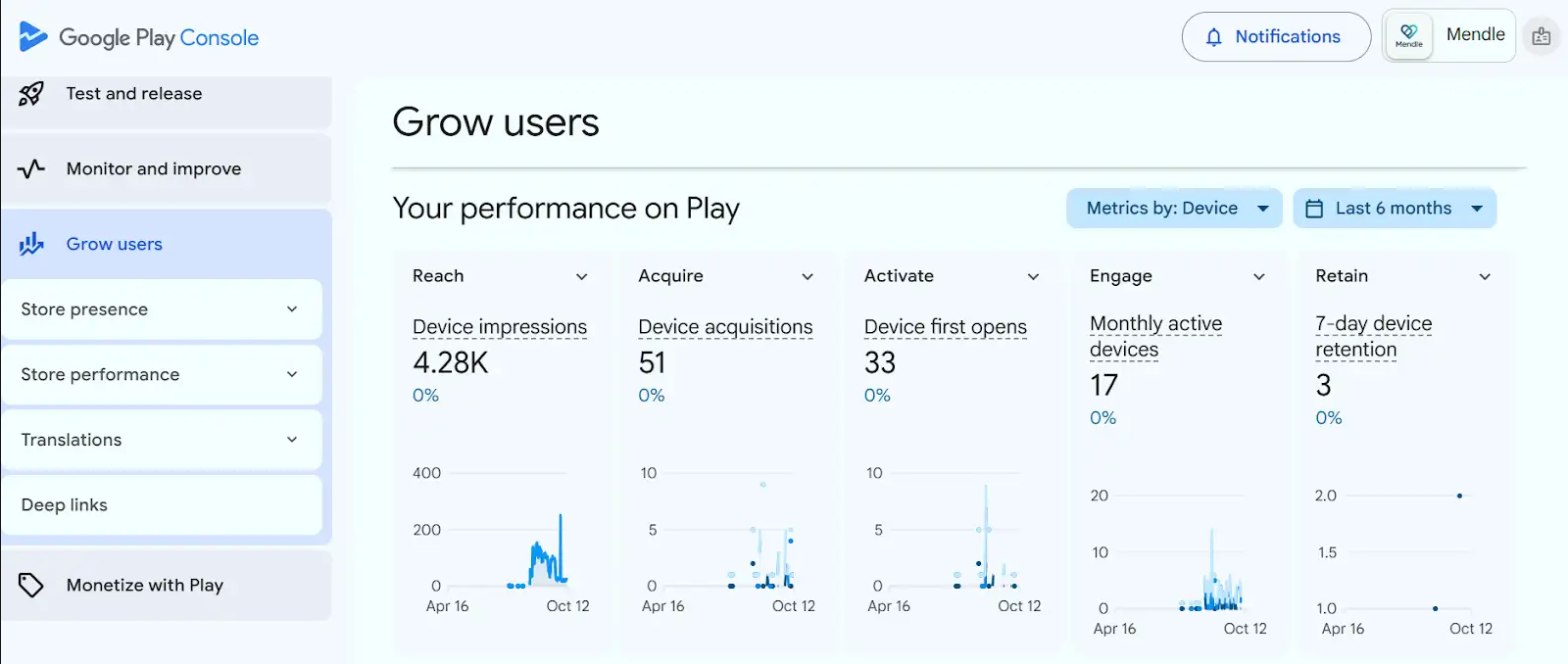1568x664 pixels.
Task: Click the 51 acquisitions value
Action: tap(653, 363)
